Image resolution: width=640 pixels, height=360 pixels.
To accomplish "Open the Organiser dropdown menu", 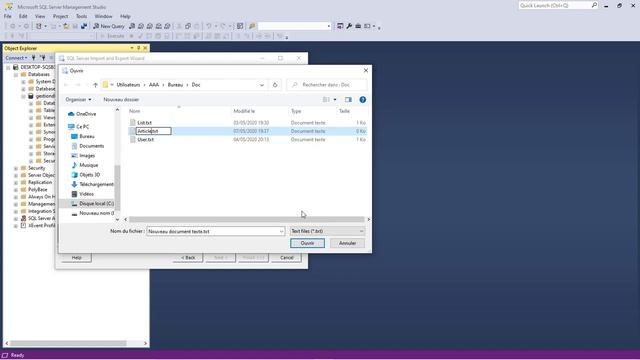I will coord(78,100).
